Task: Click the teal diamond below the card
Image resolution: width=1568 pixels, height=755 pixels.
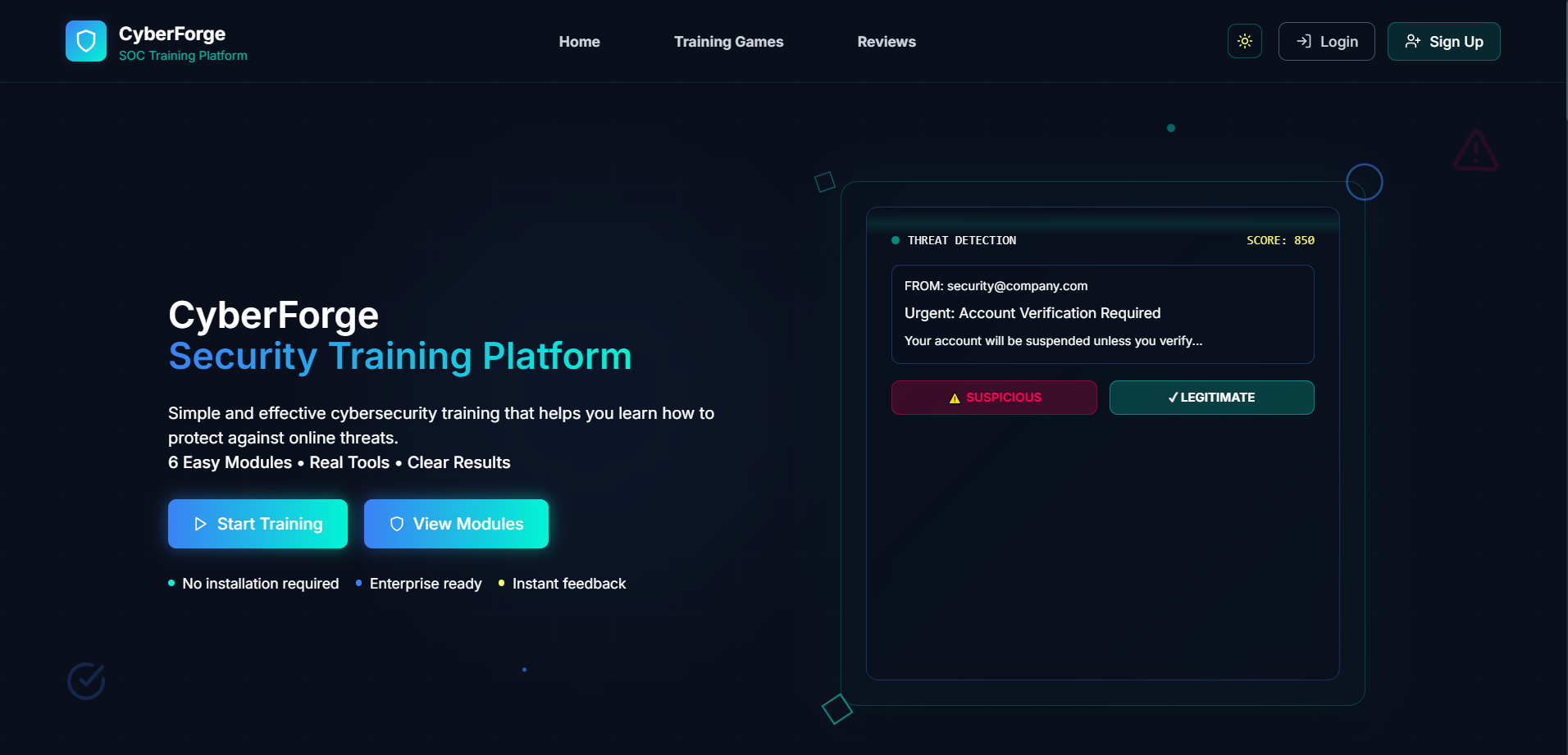Action: click(x=836, y=709)
